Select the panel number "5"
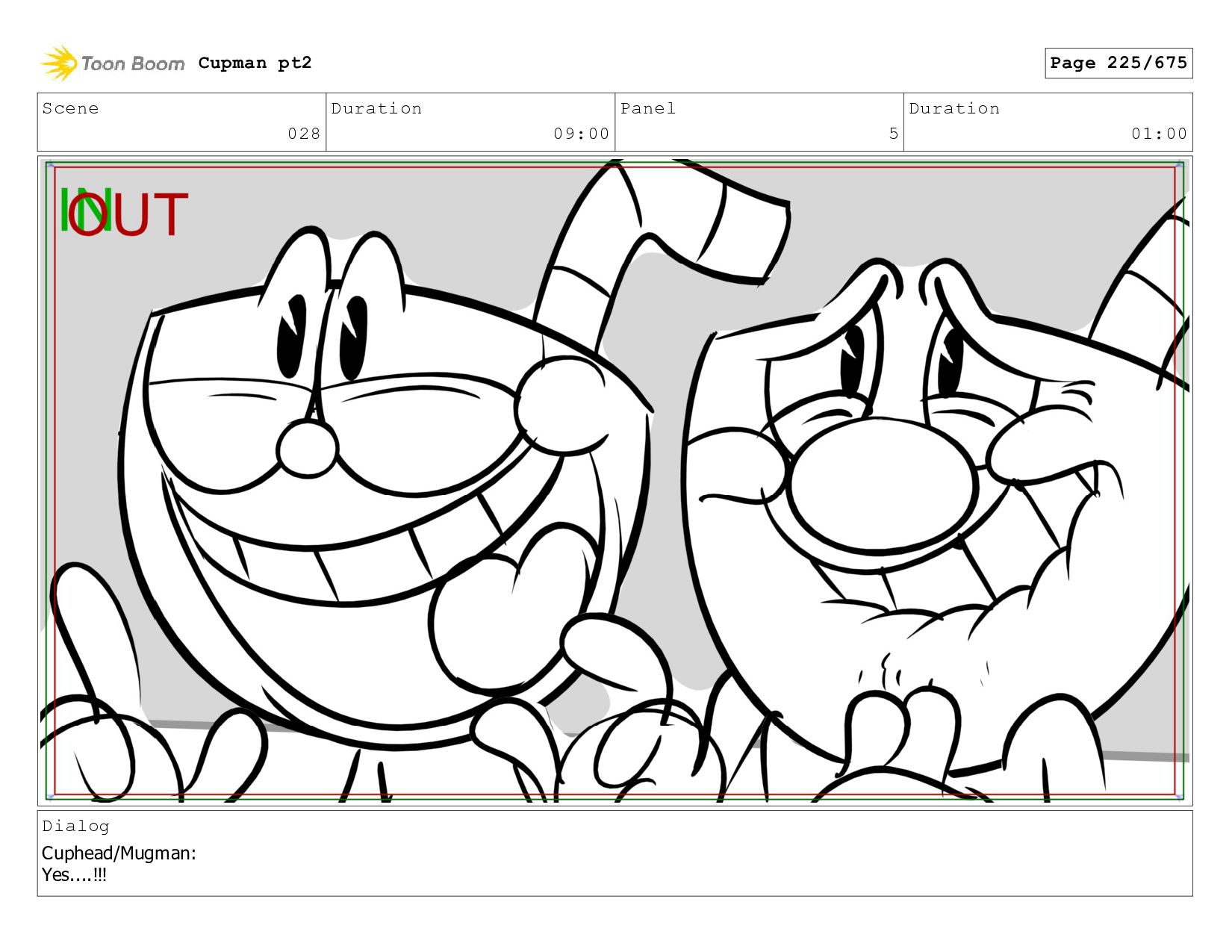 click(x=894, y=134)
